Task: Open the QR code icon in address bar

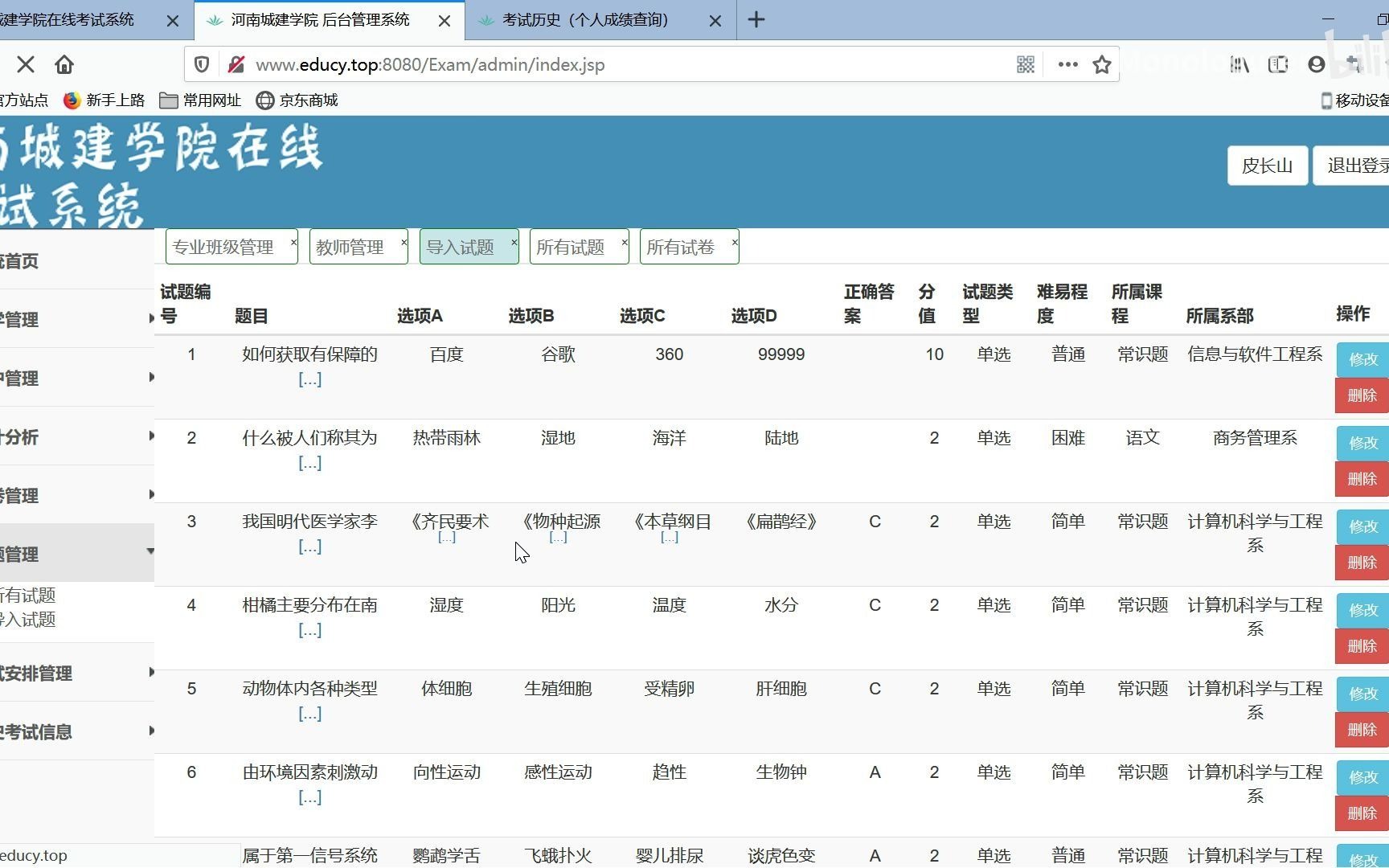Action: [1026, 64]
